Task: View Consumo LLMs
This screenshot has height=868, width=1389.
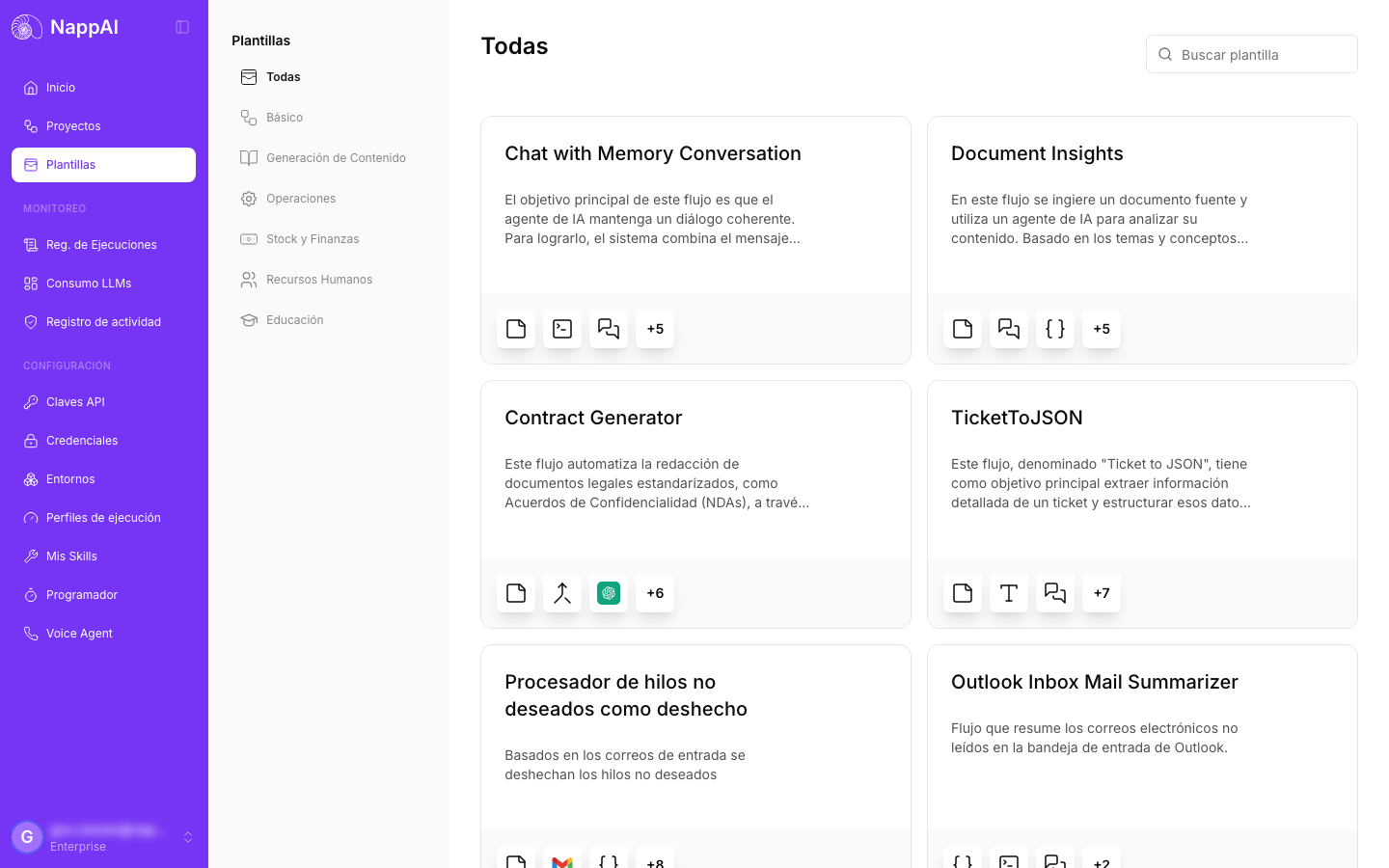Action: click(x=104, y=284)
